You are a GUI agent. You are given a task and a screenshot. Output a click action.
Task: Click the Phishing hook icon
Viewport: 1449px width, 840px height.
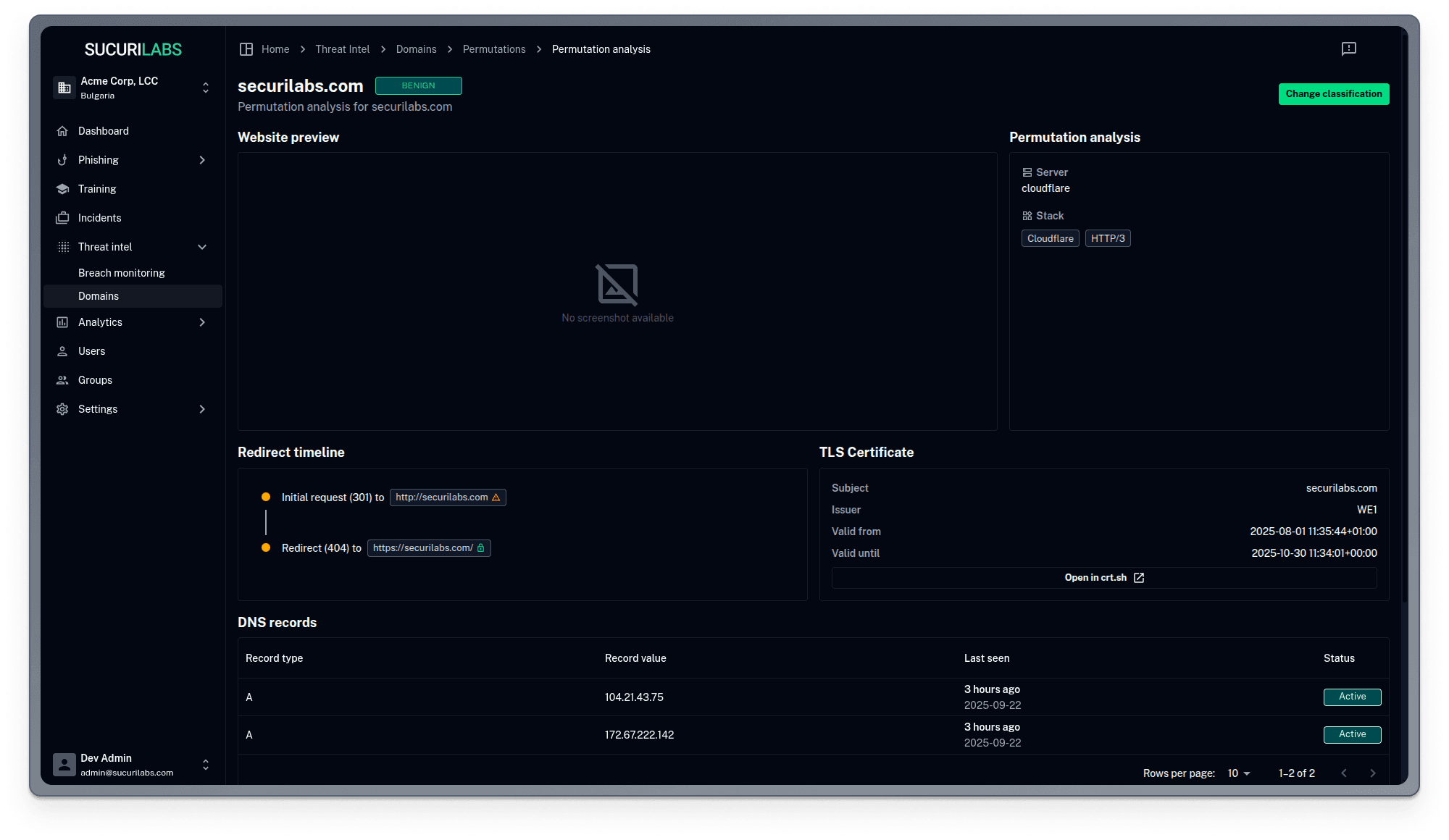coord(62,160)
